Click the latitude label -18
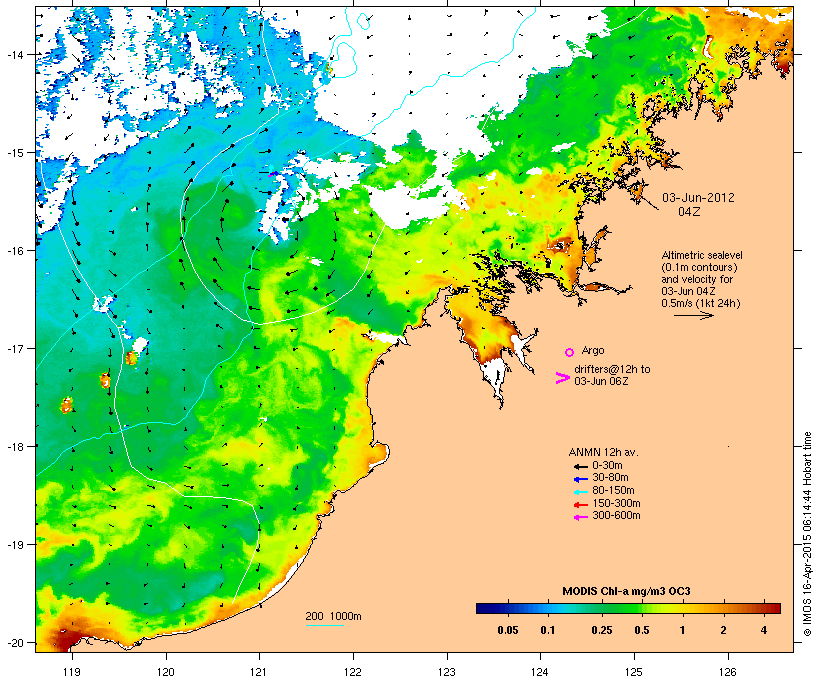Image resolution: width=820 pixels, height=680 pixels. 14,446
